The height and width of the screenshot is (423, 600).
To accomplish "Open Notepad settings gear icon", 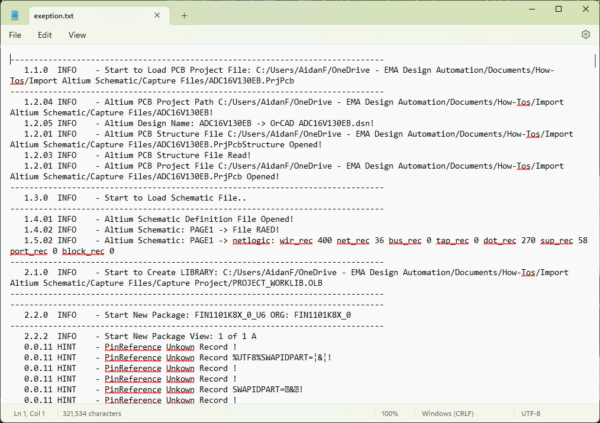I will [x=585, y=35].
